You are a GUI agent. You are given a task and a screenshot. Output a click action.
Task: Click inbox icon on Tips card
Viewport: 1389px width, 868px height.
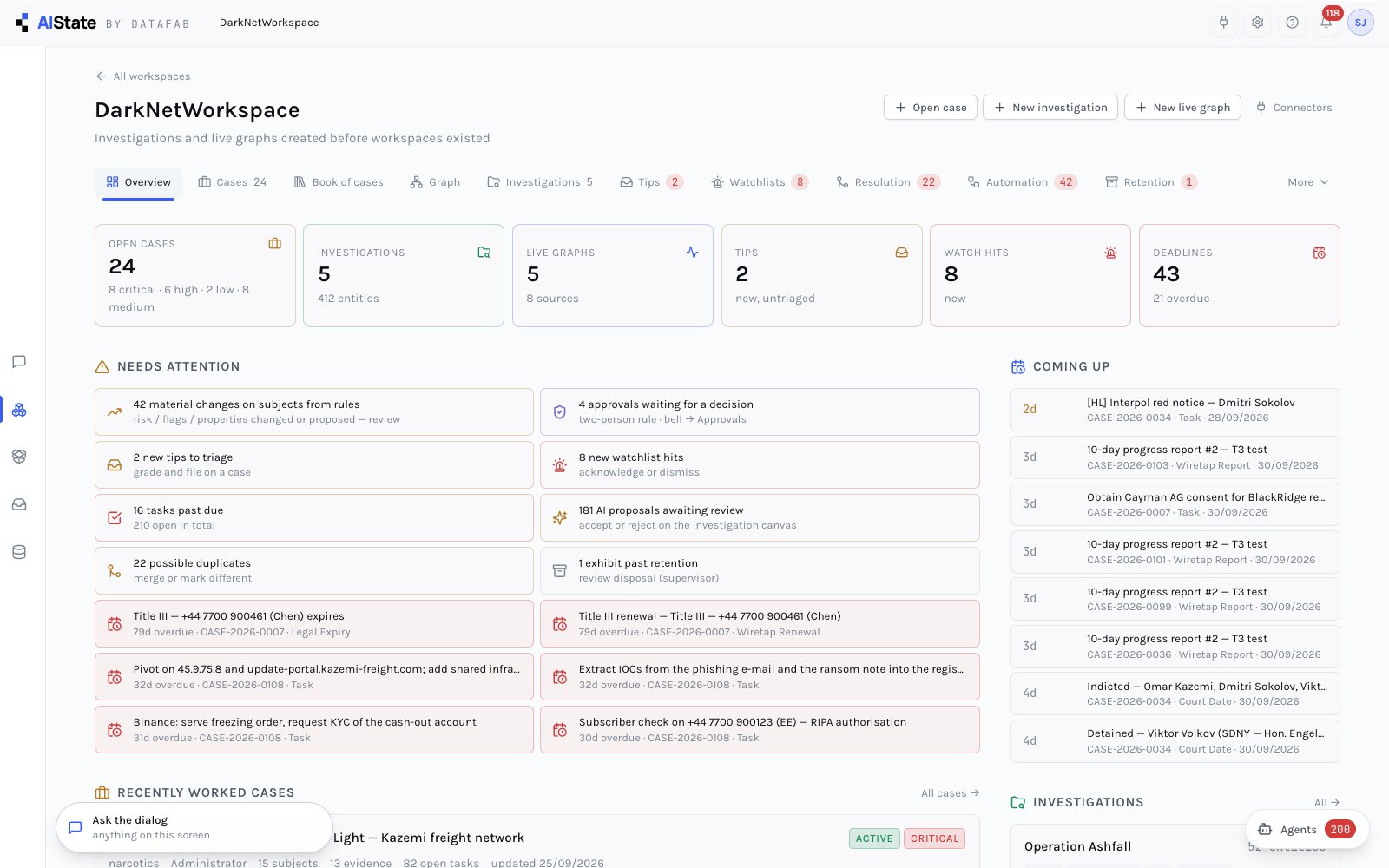tap(902, 253)
